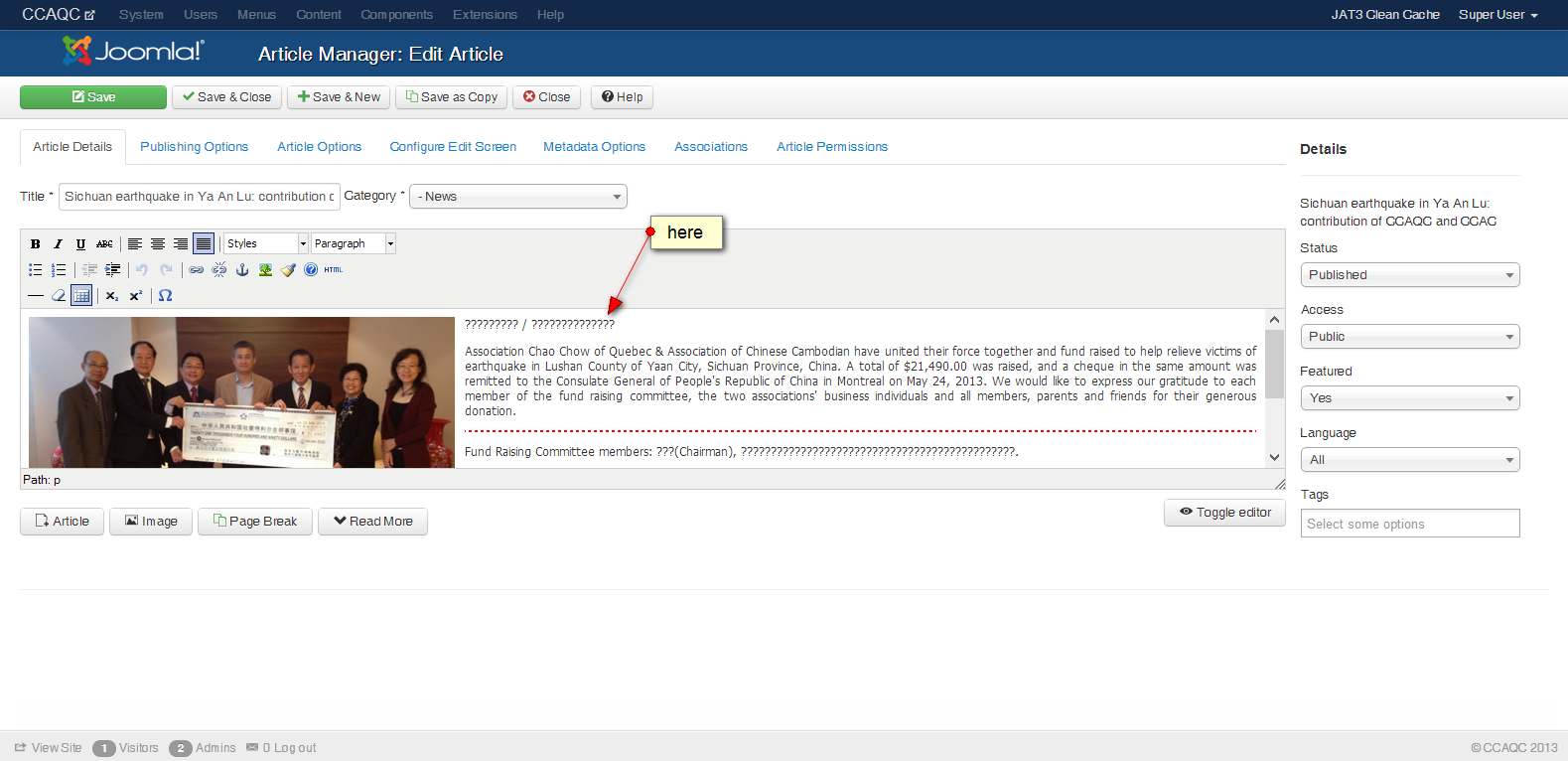
Task: Undo the last editor change
Action: click(x=142, y=269)
